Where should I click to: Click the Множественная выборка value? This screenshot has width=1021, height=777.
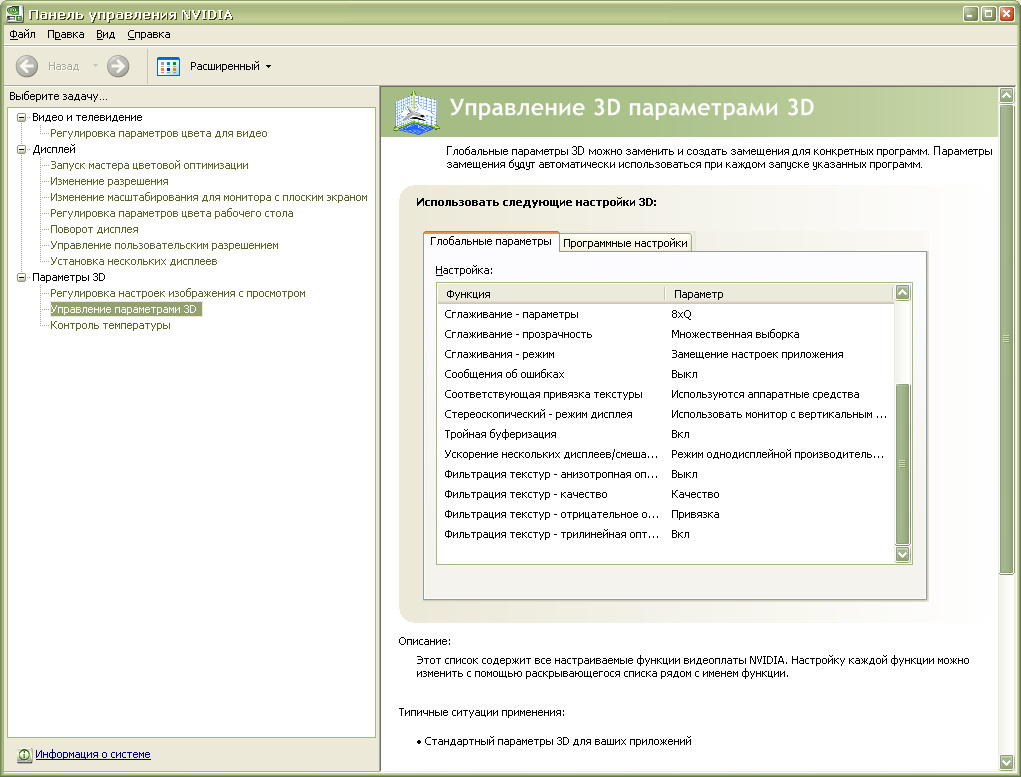tap(735, 334)
